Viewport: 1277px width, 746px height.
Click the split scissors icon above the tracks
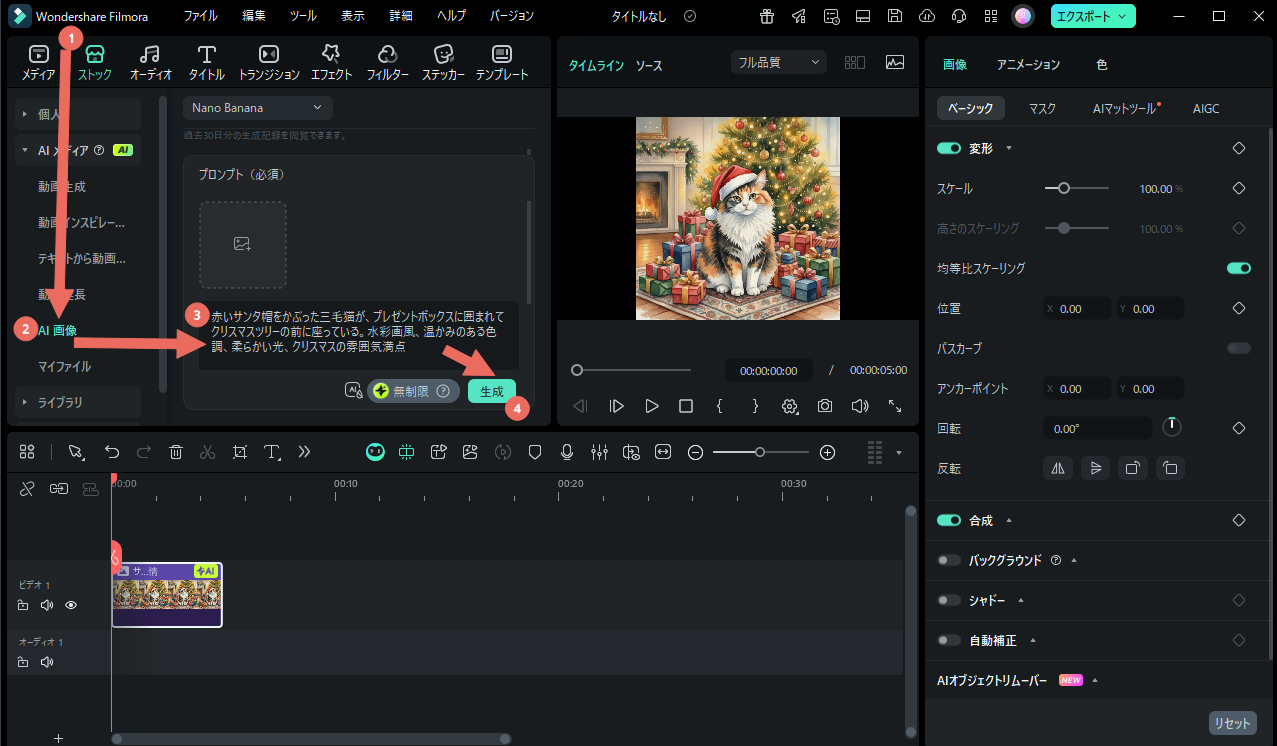click(207, 452)
